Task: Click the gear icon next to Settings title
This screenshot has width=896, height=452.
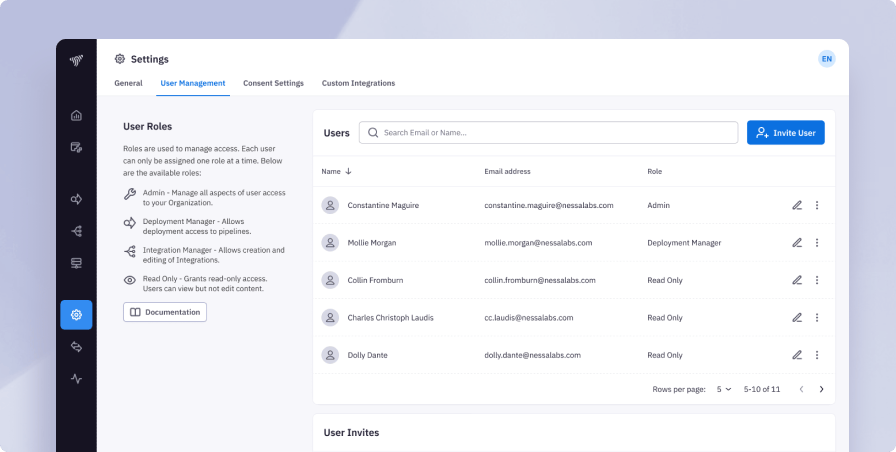Action: [x=119, y=59]
